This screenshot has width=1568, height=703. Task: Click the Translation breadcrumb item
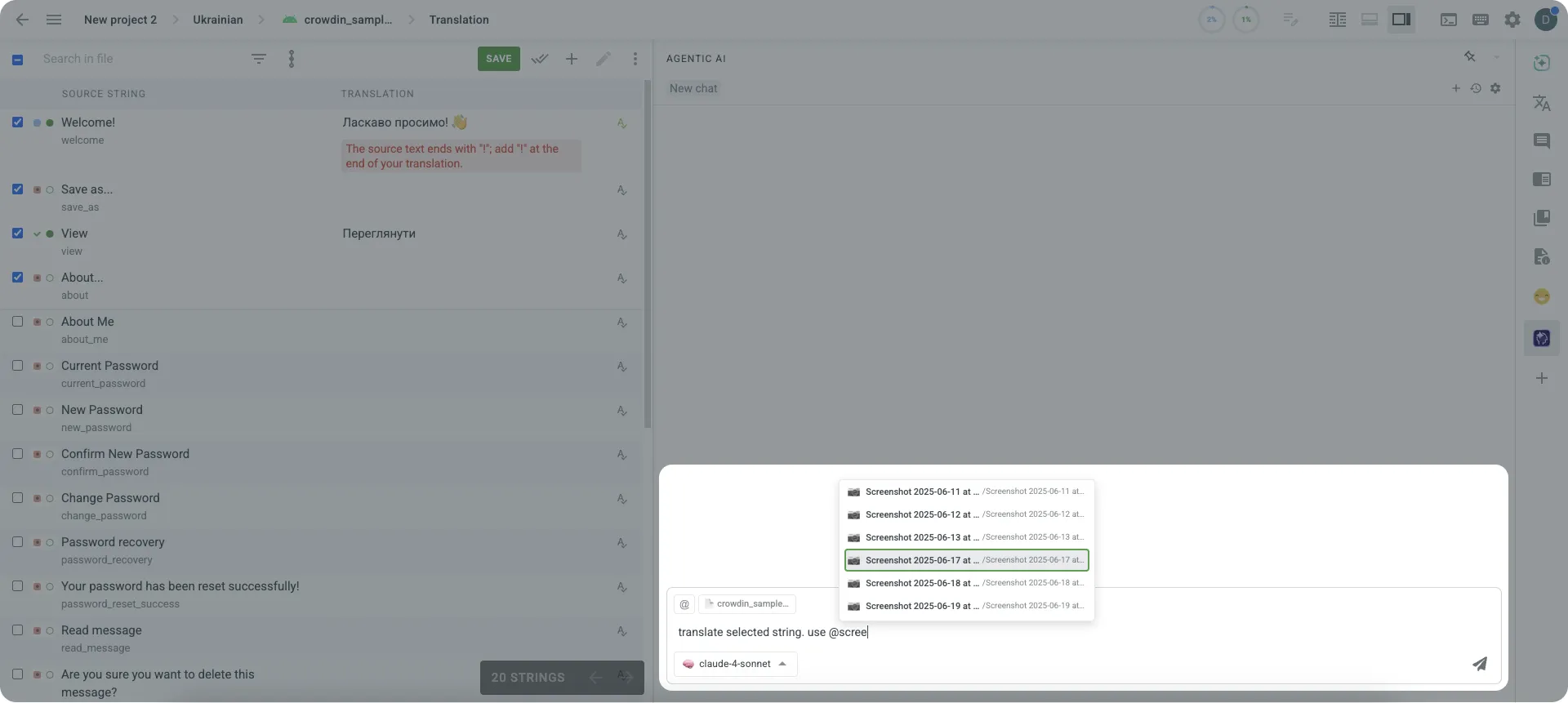[459, 20]
